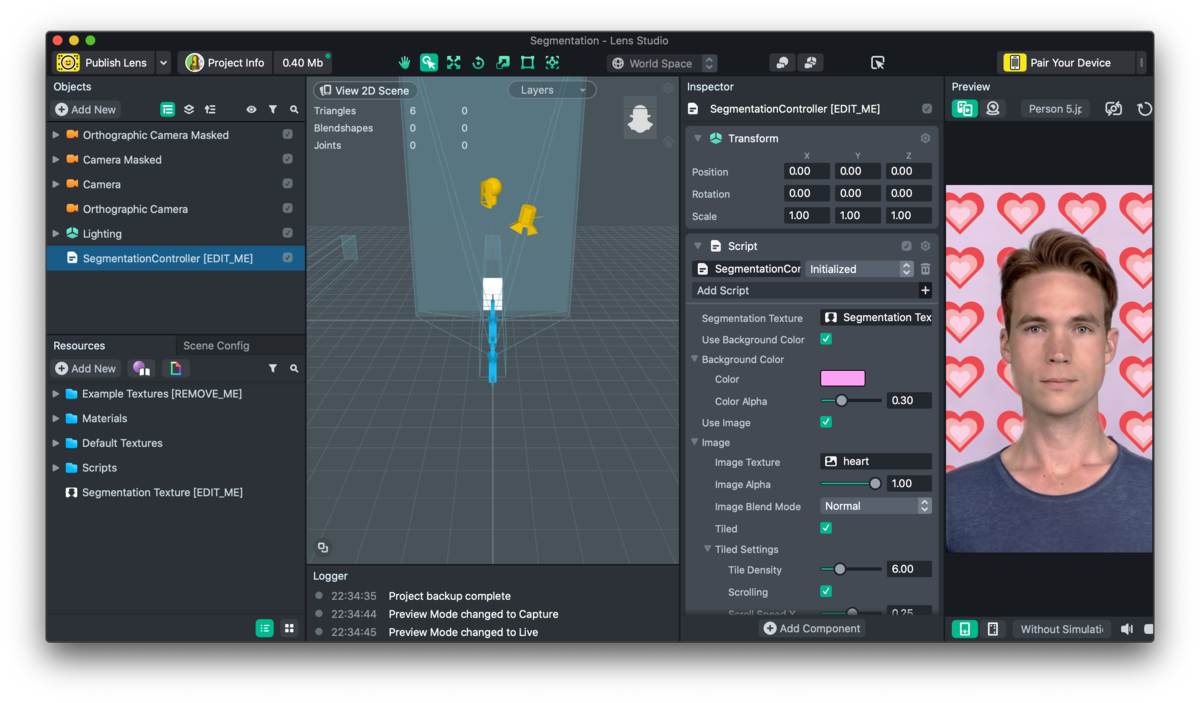Open the layers view in Objects panel
This screenshot has width=1200, height=703.
coord(189,109)
